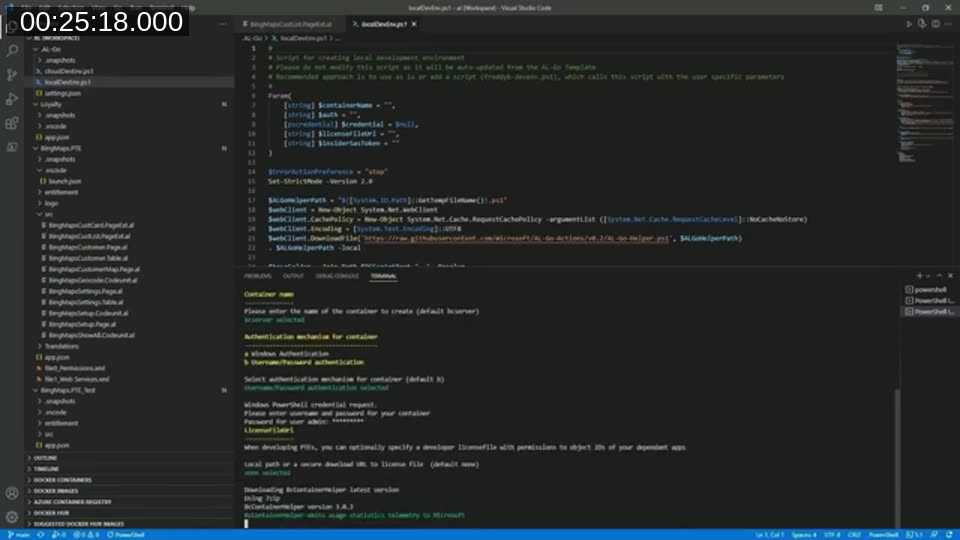Add a new terminal with plus icon
The image size is (960, 540).
919,276
